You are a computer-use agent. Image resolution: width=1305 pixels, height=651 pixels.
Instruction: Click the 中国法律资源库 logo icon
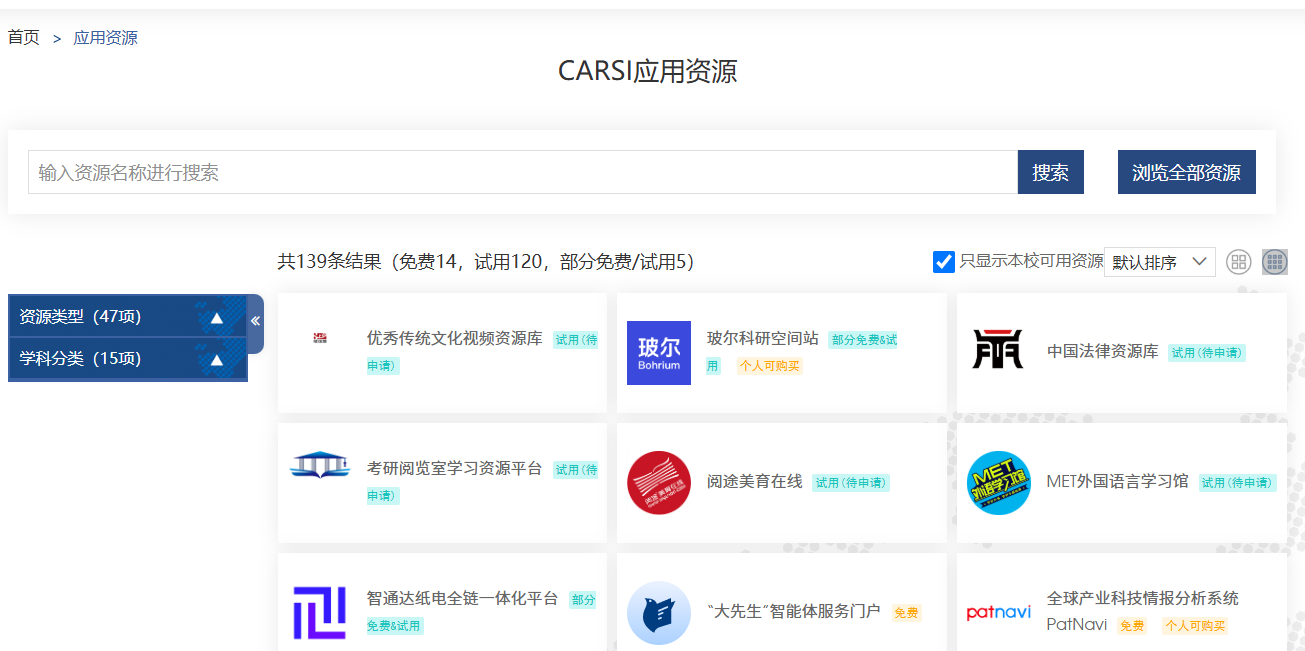point(997,351)
